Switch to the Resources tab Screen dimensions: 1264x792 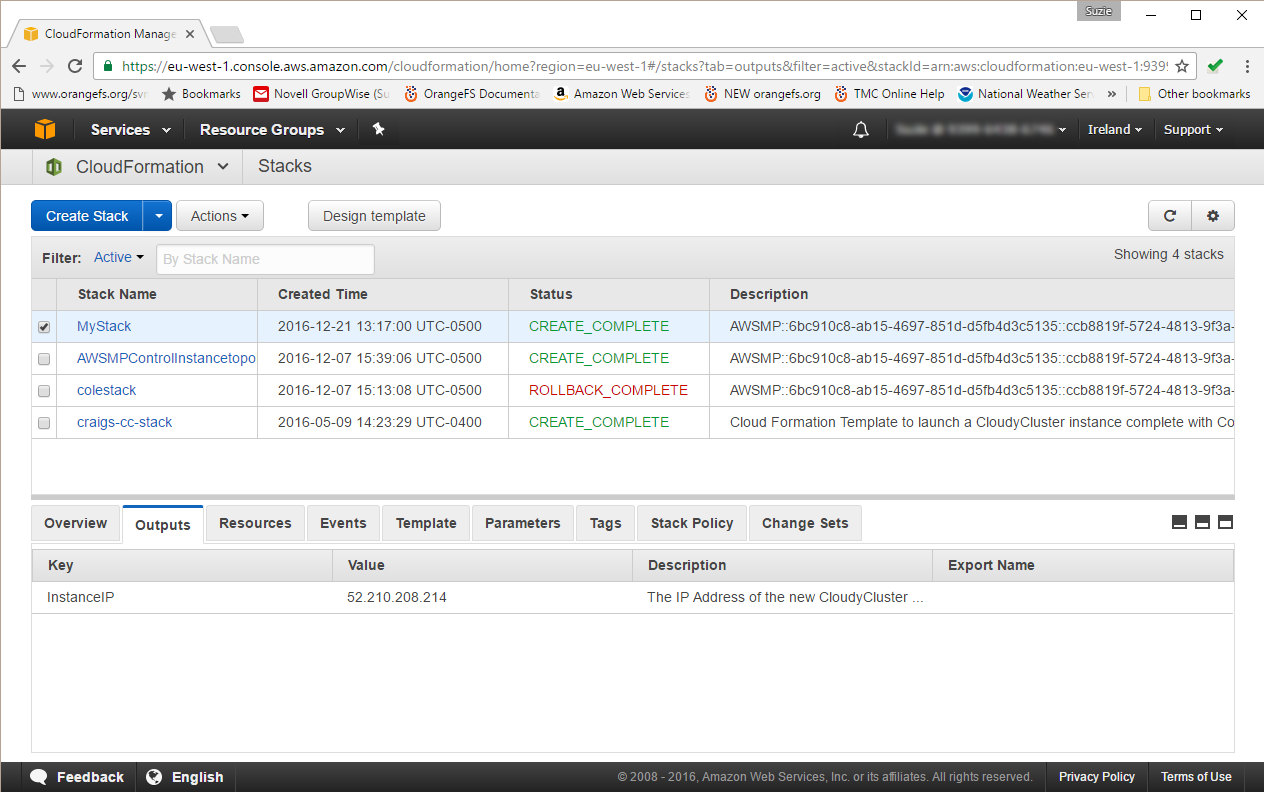[x=254, y=522]
